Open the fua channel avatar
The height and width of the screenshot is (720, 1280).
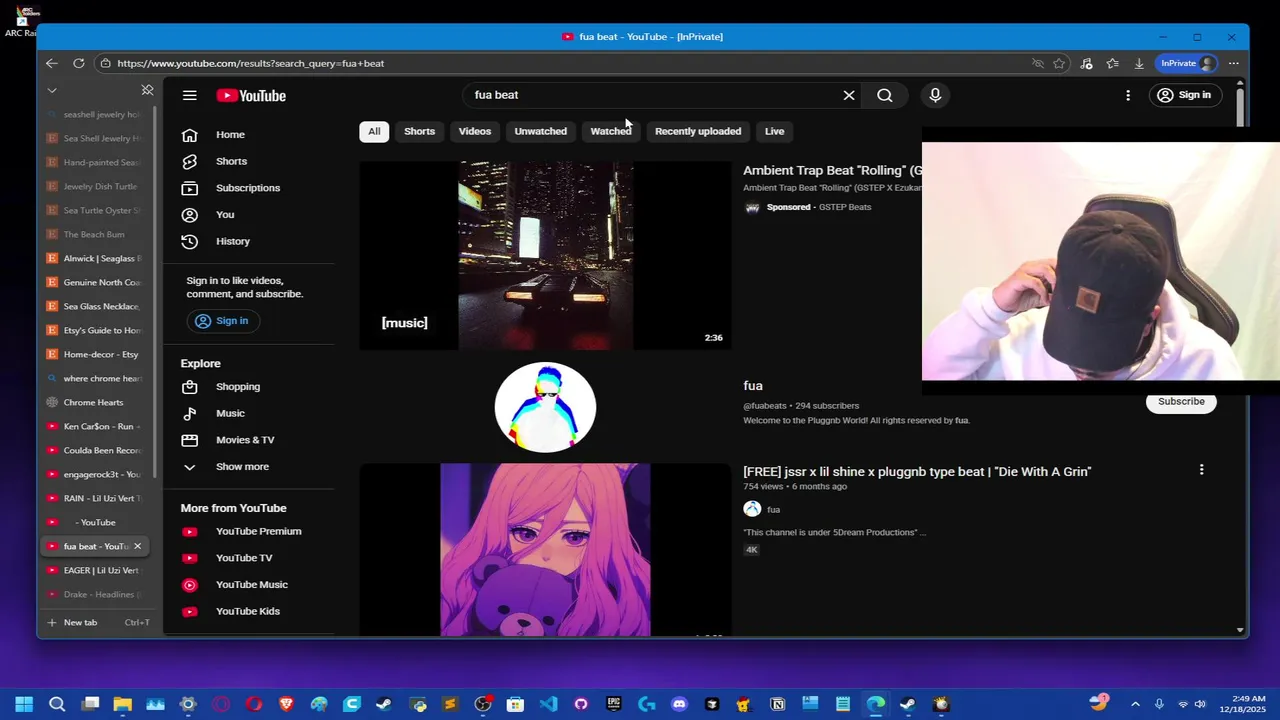click(545, 407)
